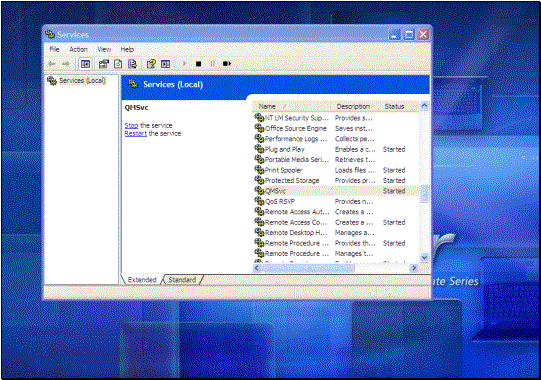Click the vertical scrollbar up arrow
541x380 pixels.
click(x=424, y=105)
